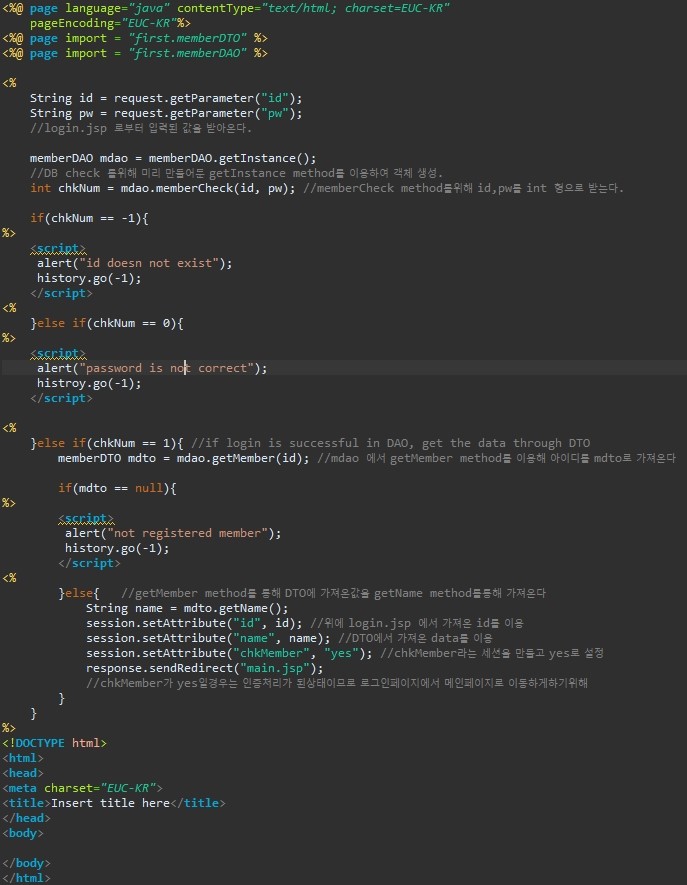Click the alert "not registered member" line
The width and height of the screenshot is (687, 885).
point(173,533)
